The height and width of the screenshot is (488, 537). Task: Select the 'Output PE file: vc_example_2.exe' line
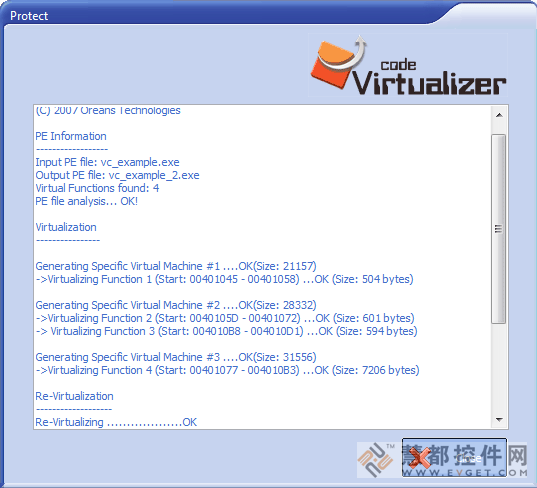pos(117,175)
